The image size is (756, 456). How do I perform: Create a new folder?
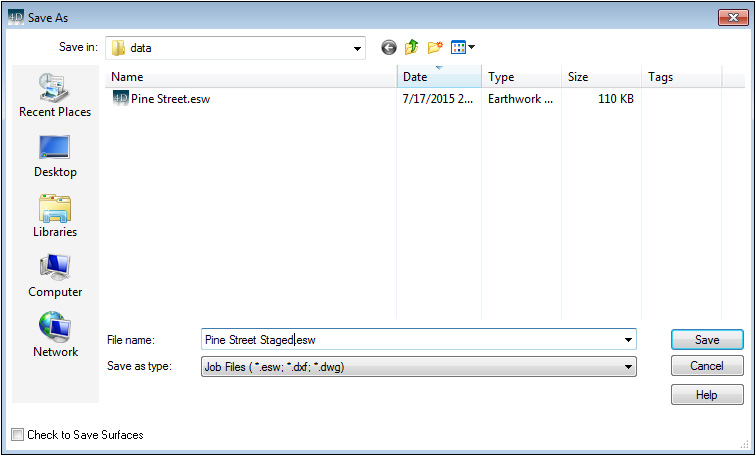coord(435,47)
